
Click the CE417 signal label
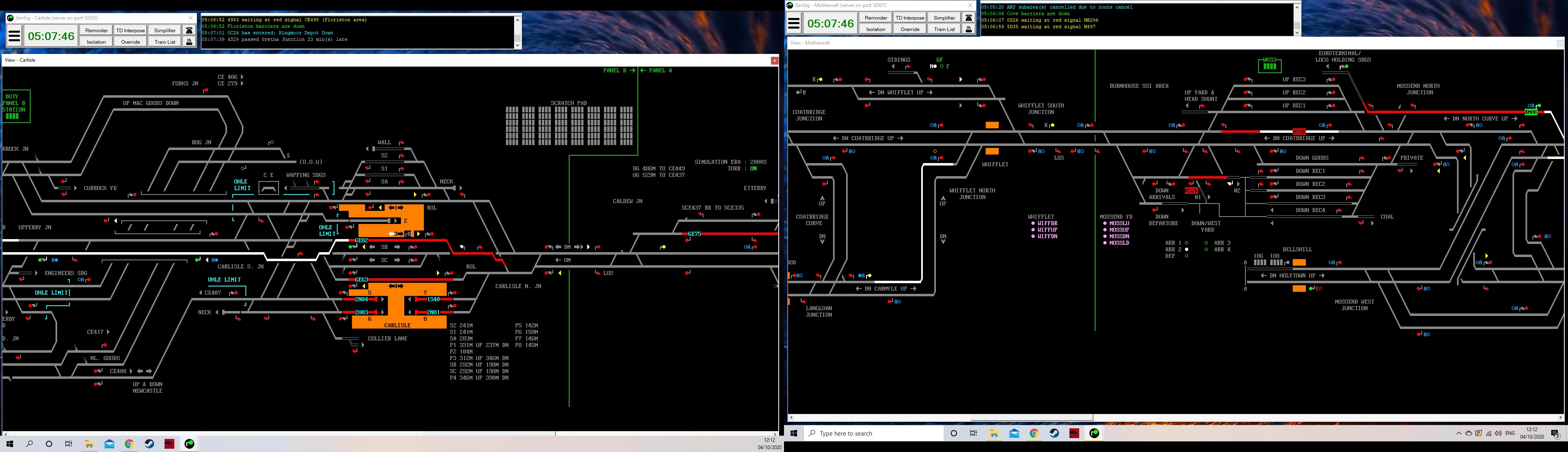coord(96,332)
